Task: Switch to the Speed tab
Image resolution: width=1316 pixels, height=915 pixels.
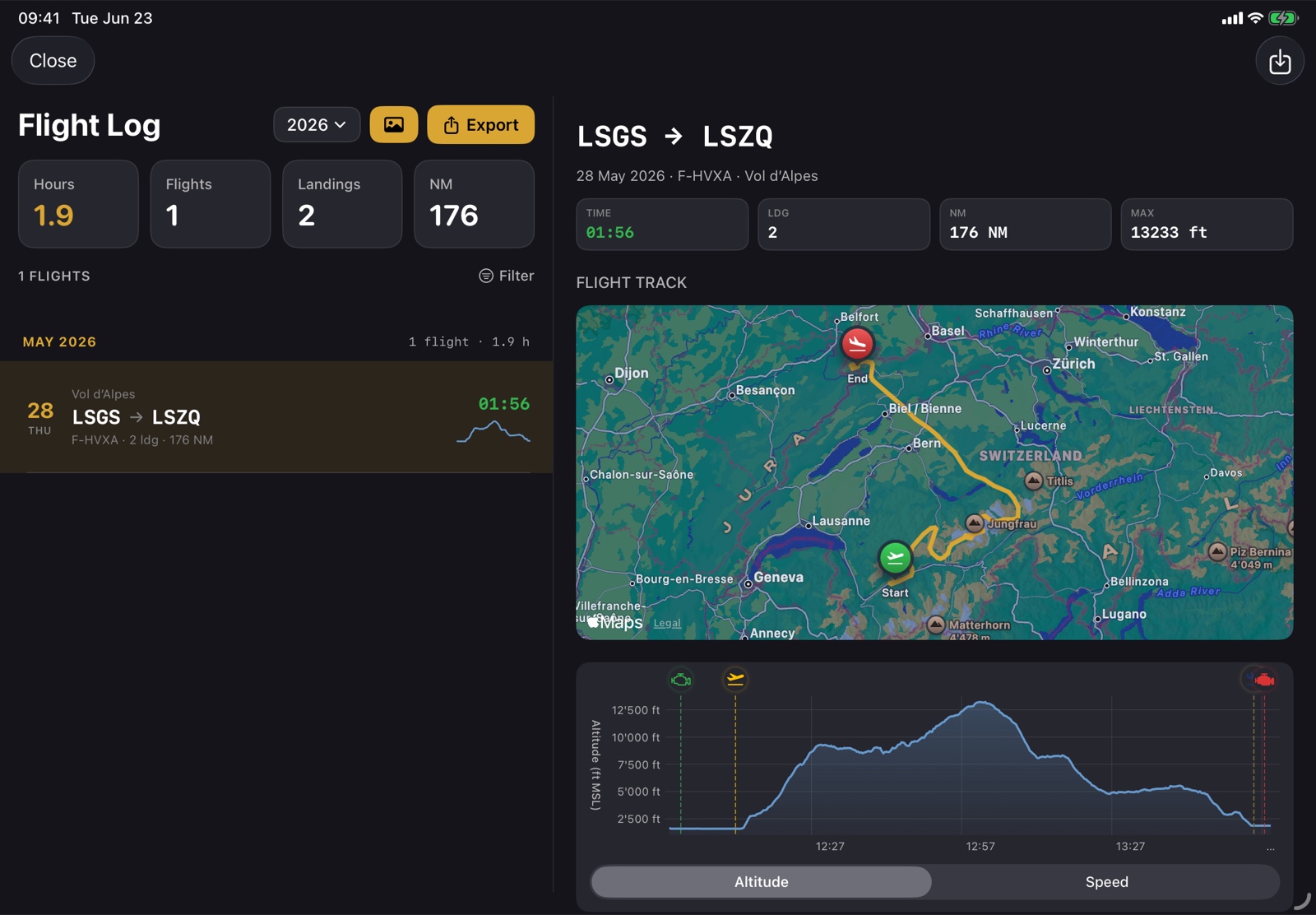Action: tap(1107, 882)
